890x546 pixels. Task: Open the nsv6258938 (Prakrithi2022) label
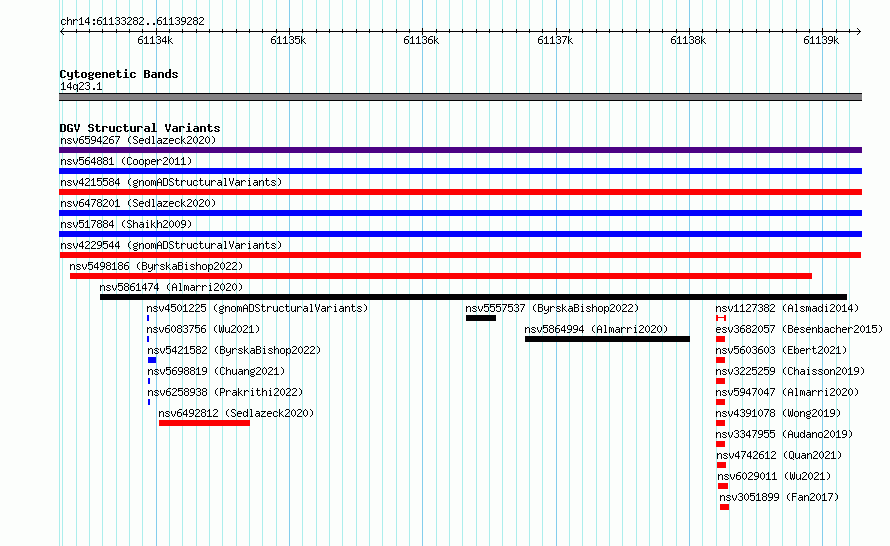pyautogui.click(x=225, y=392)
